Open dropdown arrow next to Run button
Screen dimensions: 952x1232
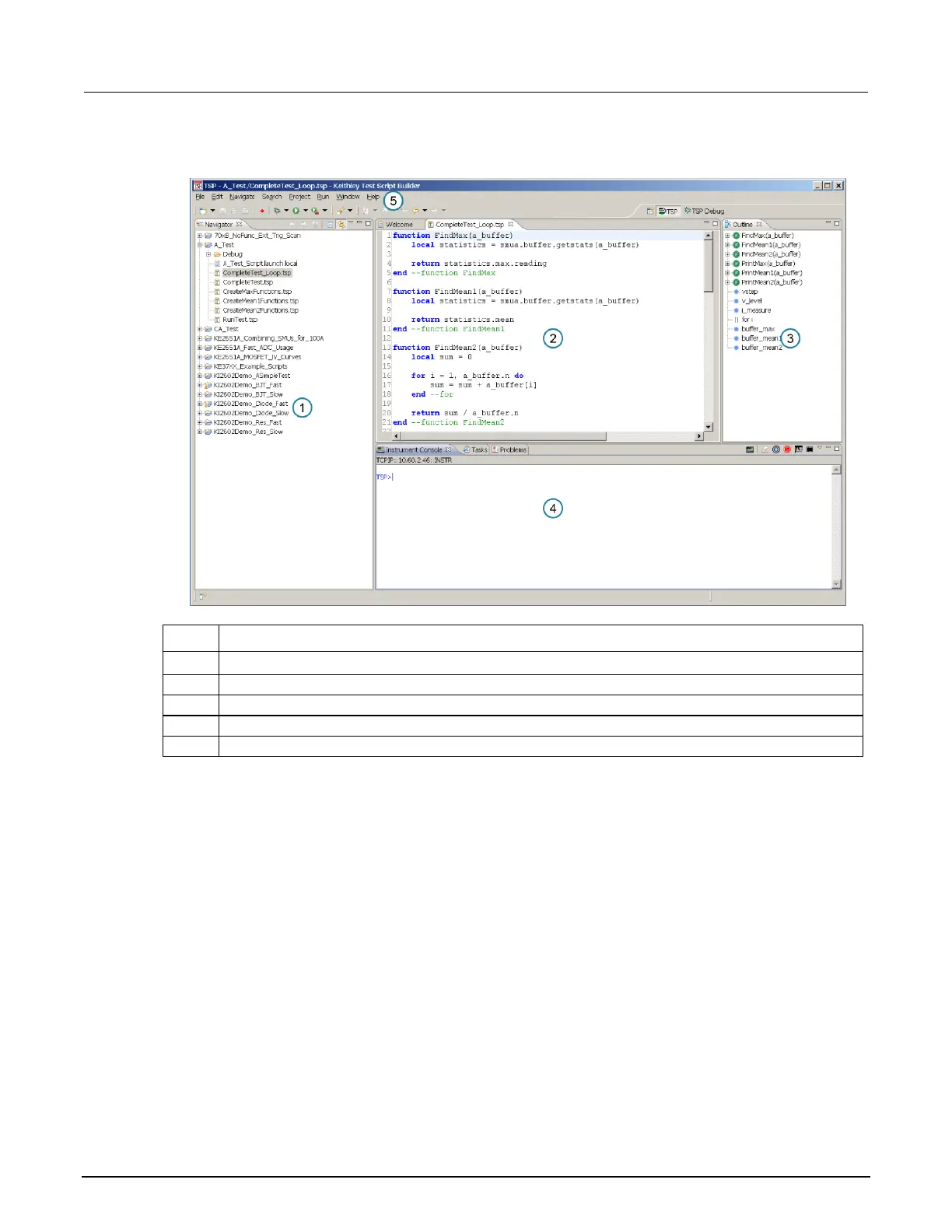pyautogui.click(x=305, y=211)
